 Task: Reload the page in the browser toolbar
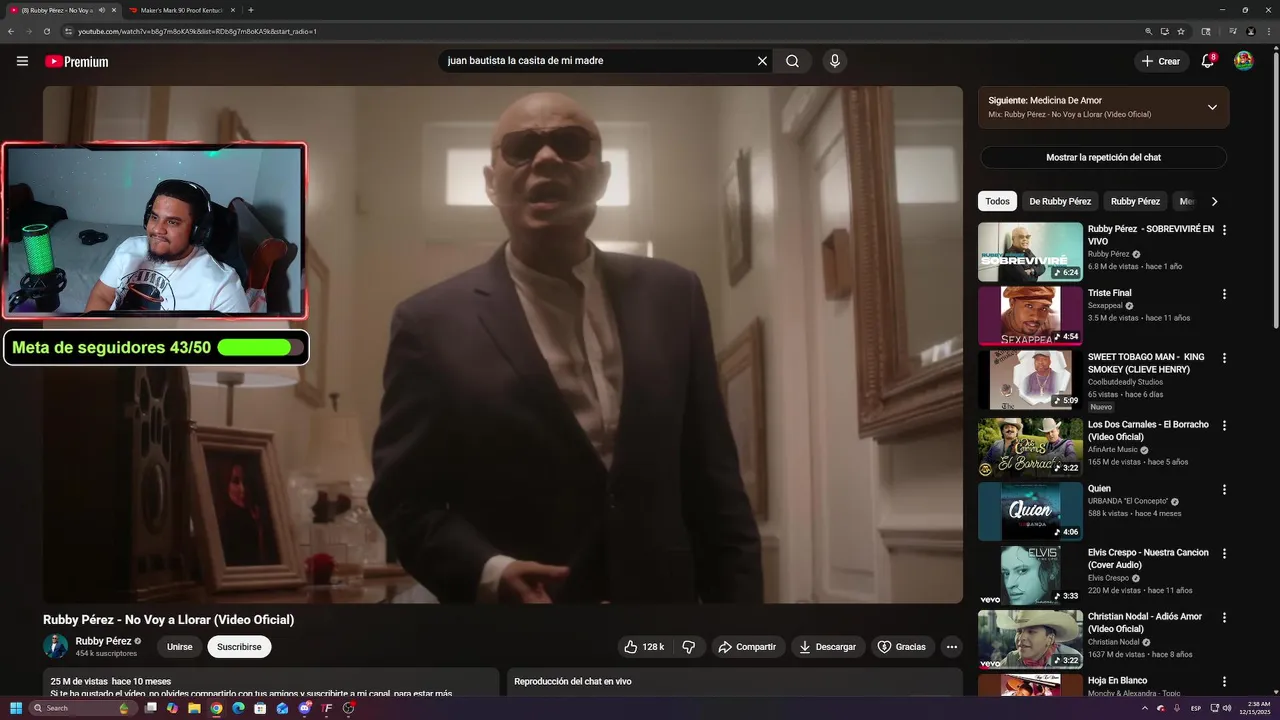46,31
